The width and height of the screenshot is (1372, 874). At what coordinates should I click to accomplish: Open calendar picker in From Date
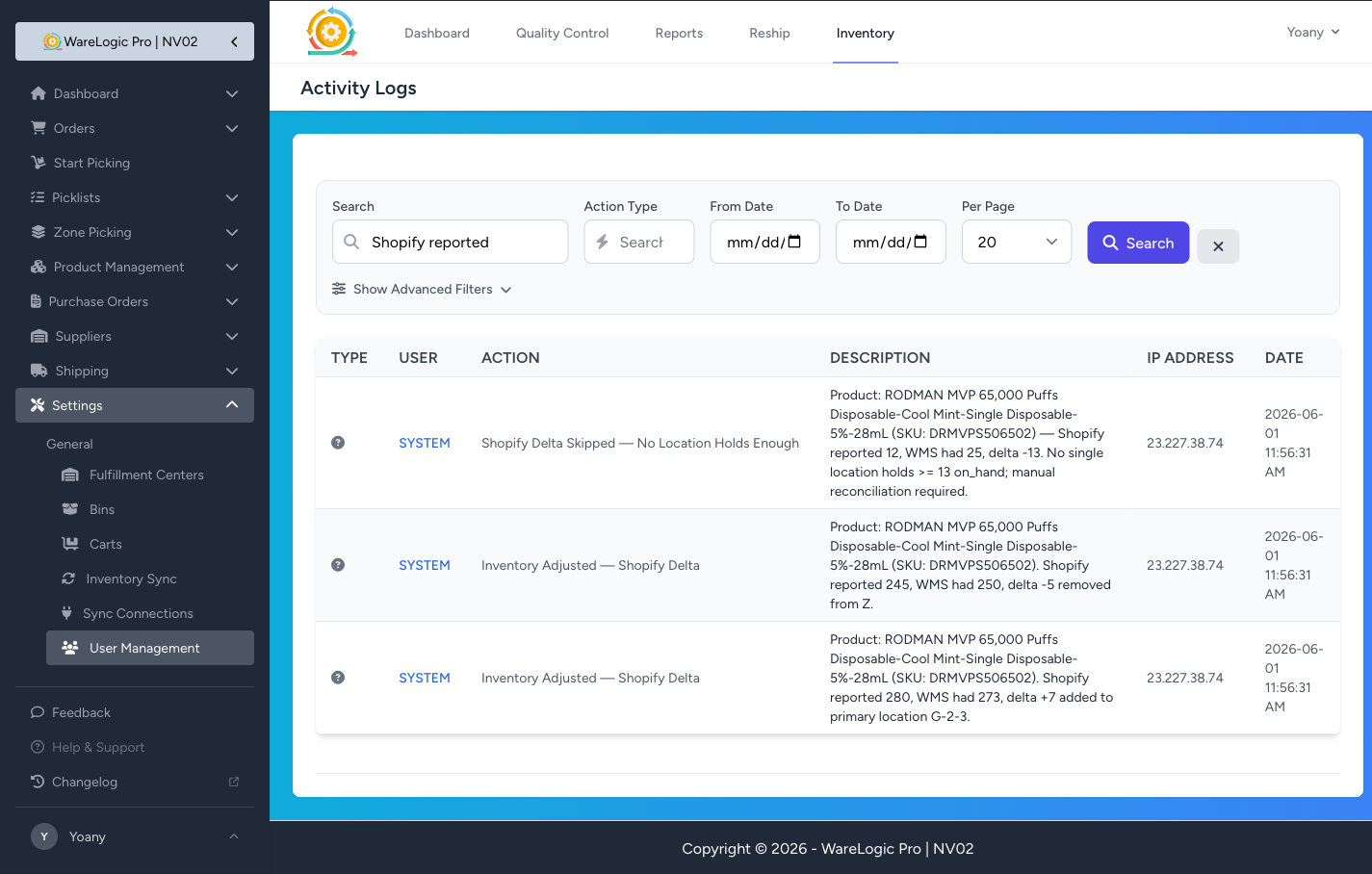(x=794, y=242)
